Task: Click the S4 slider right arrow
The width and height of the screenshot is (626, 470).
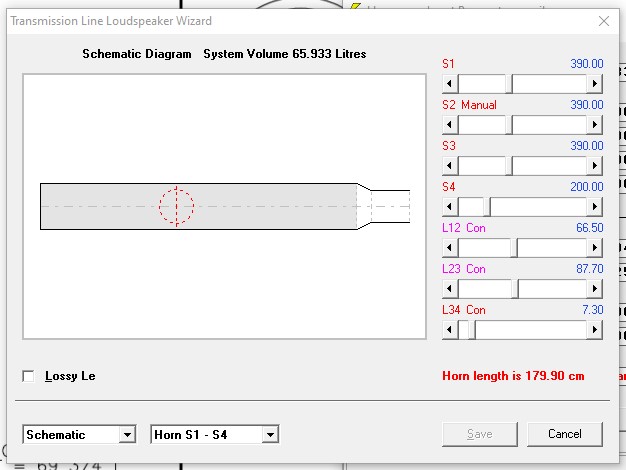Action: point(594,207)
